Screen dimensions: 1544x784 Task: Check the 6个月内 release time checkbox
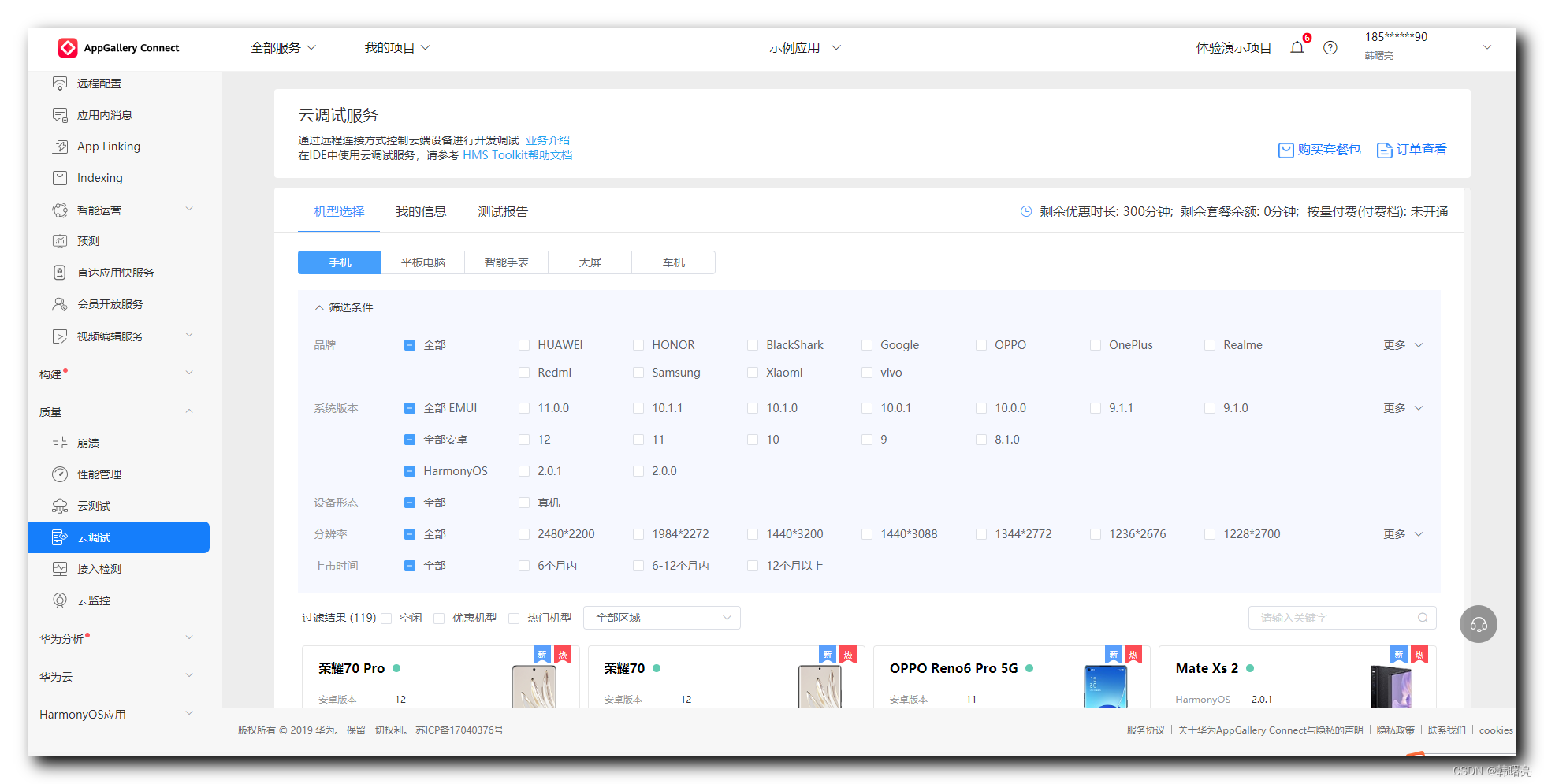click(x=524, y=566)
